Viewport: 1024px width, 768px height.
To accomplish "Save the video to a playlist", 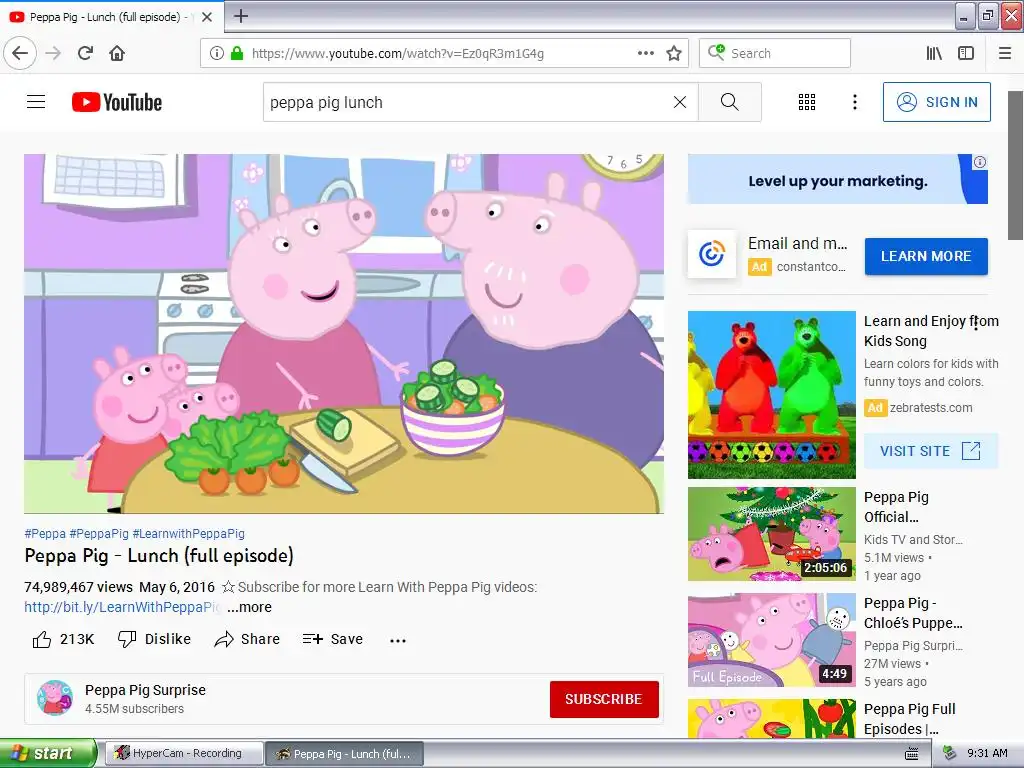I will coord(333,639).
